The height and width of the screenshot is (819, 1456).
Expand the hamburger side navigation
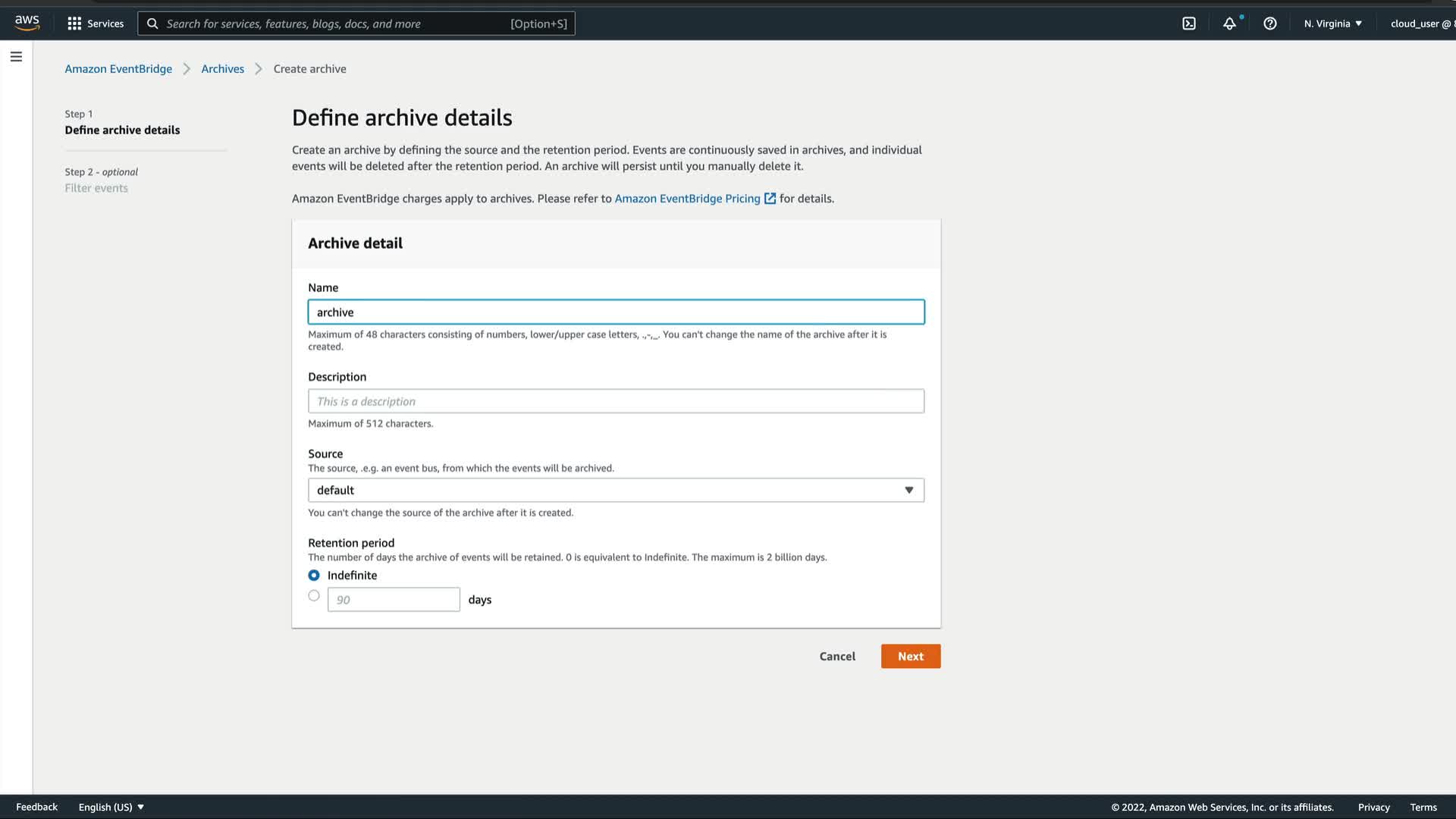(x=16, y=57)
